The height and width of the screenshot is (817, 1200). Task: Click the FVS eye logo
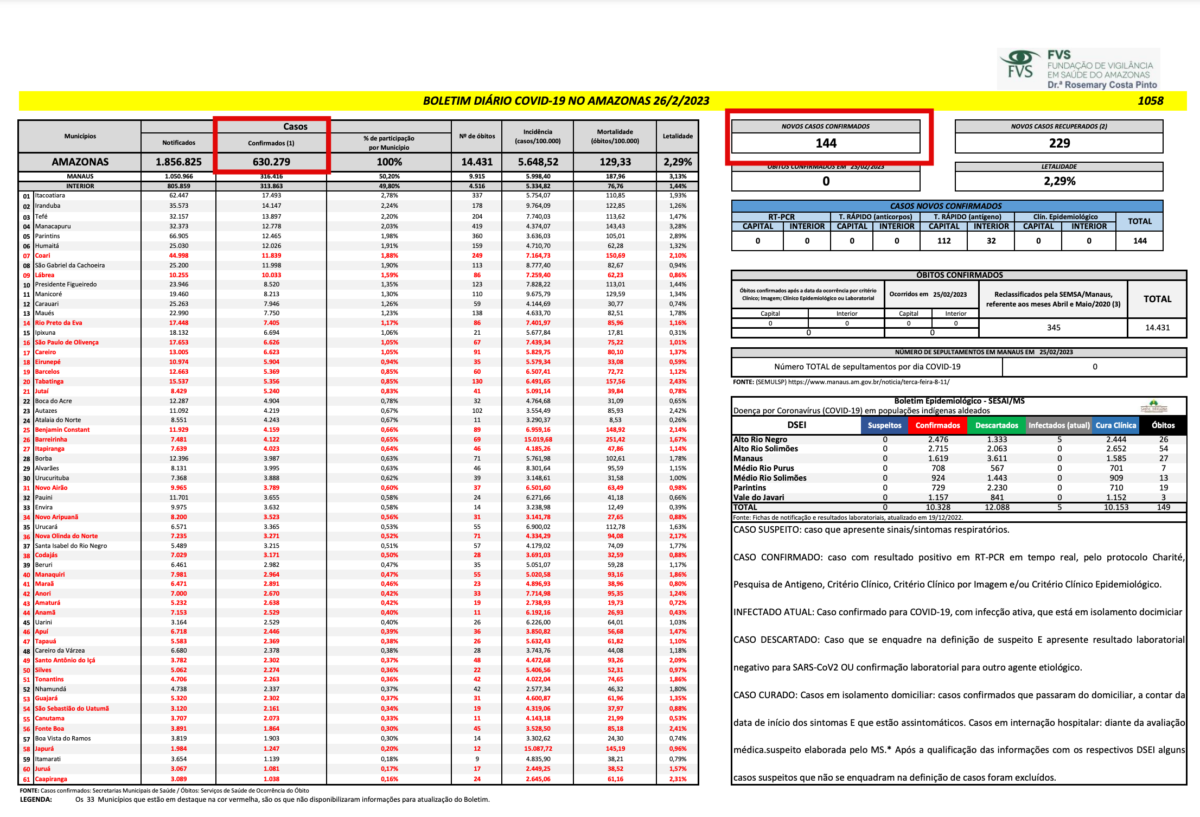tap(1021, 65)
